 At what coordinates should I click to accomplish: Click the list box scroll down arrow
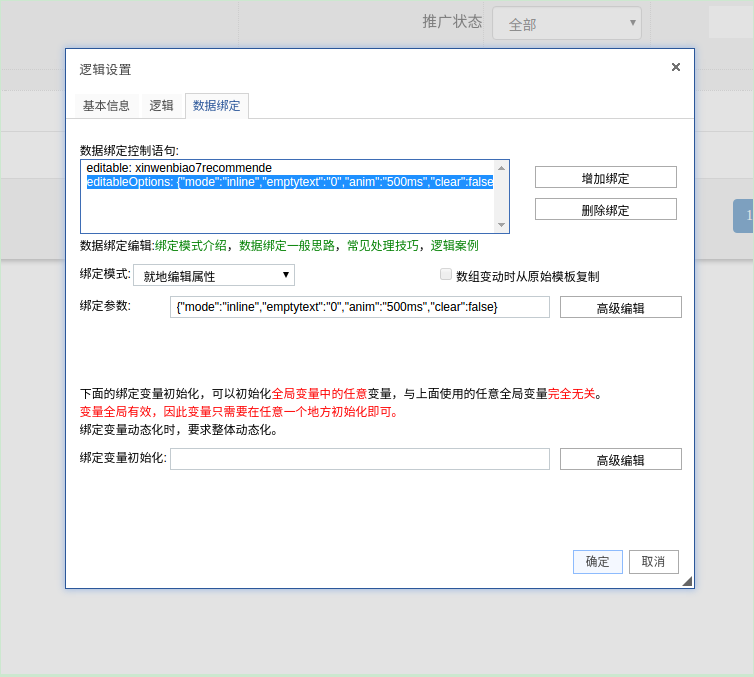pyautogui.click(x=502, y=225)
